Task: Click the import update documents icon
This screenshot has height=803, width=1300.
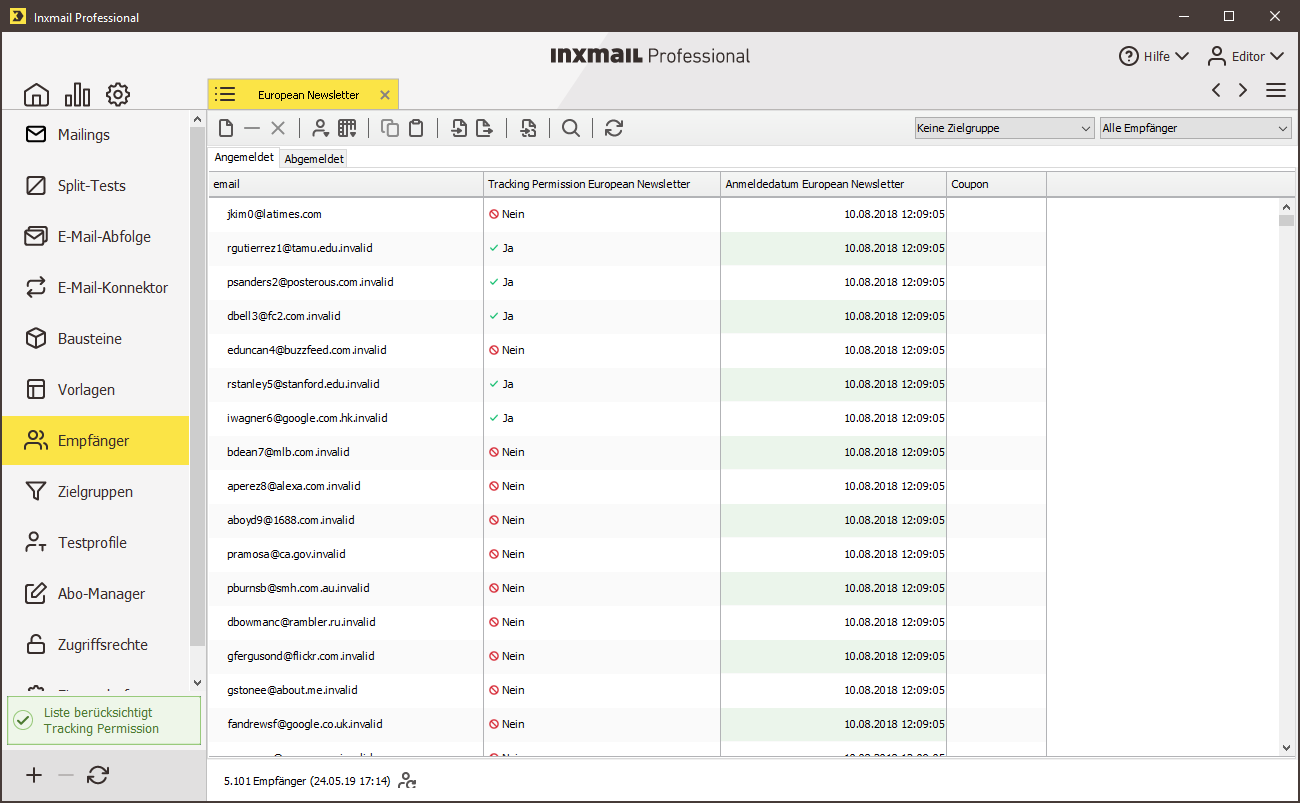Action: (528, 128)
